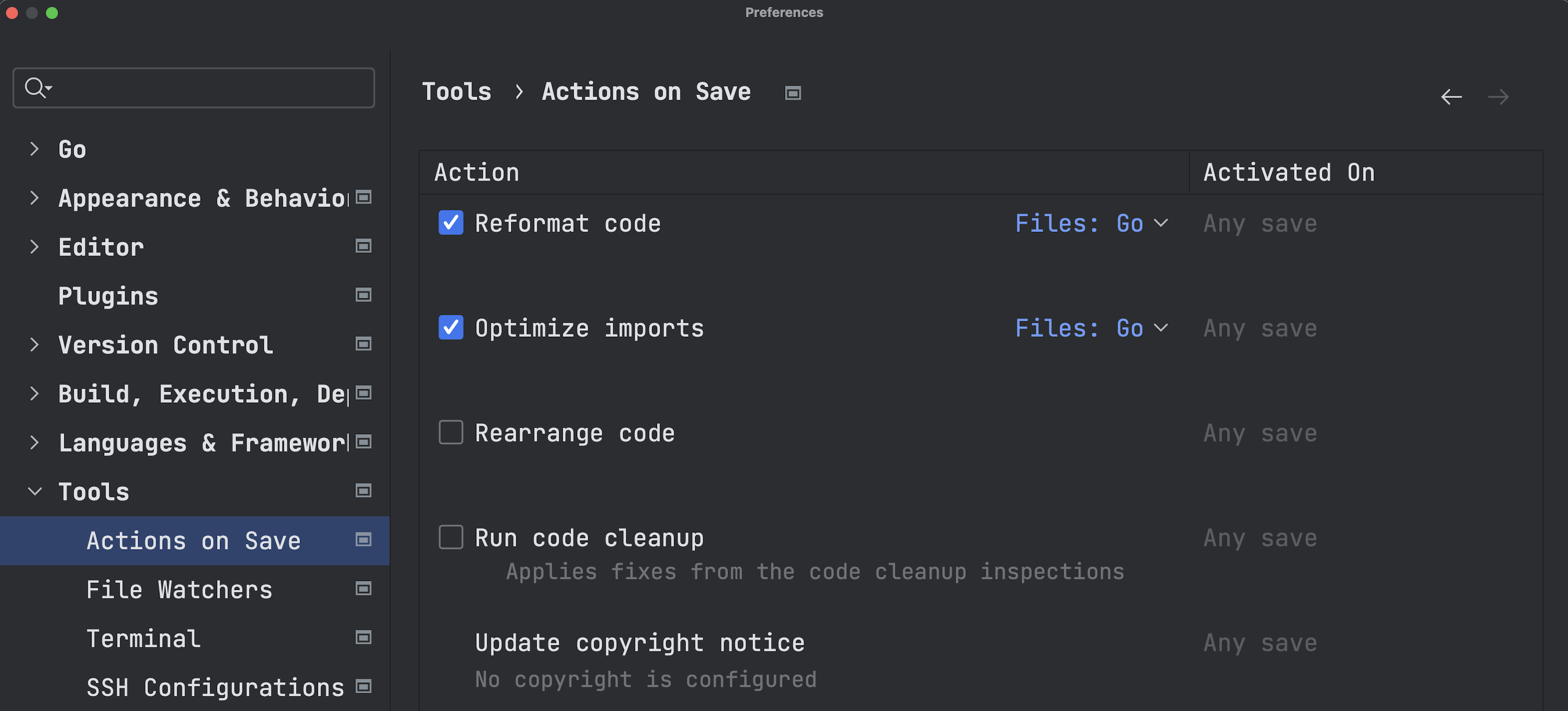Click project icon next to Version Control

(363, 344)
